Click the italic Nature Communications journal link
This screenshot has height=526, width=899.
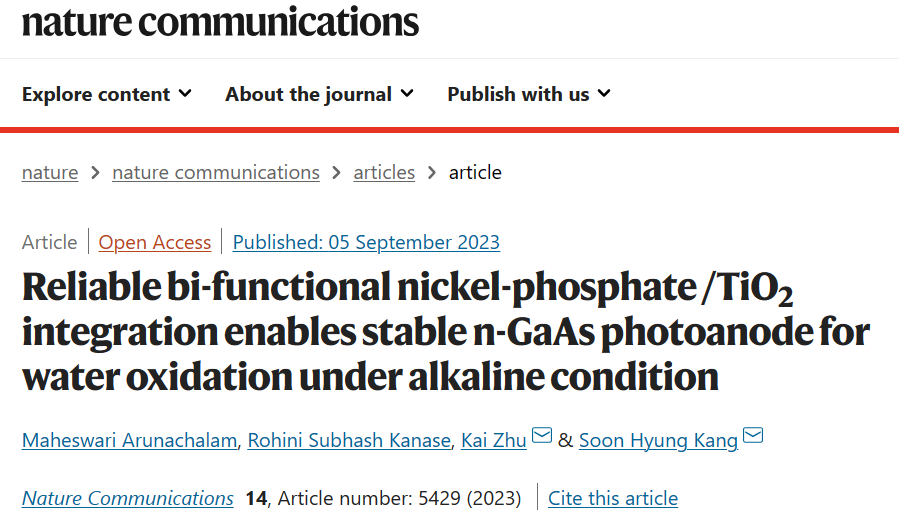coord(128,498)
